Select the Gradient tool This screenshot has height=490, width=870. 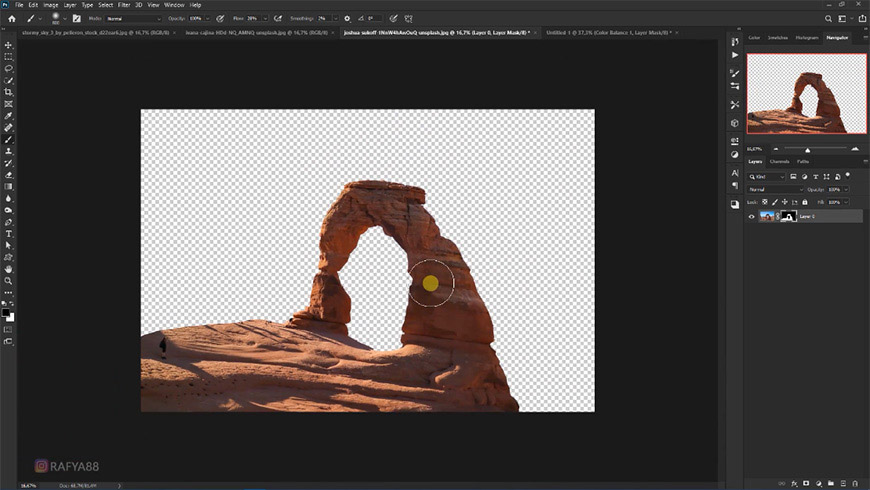click(8, 186)
